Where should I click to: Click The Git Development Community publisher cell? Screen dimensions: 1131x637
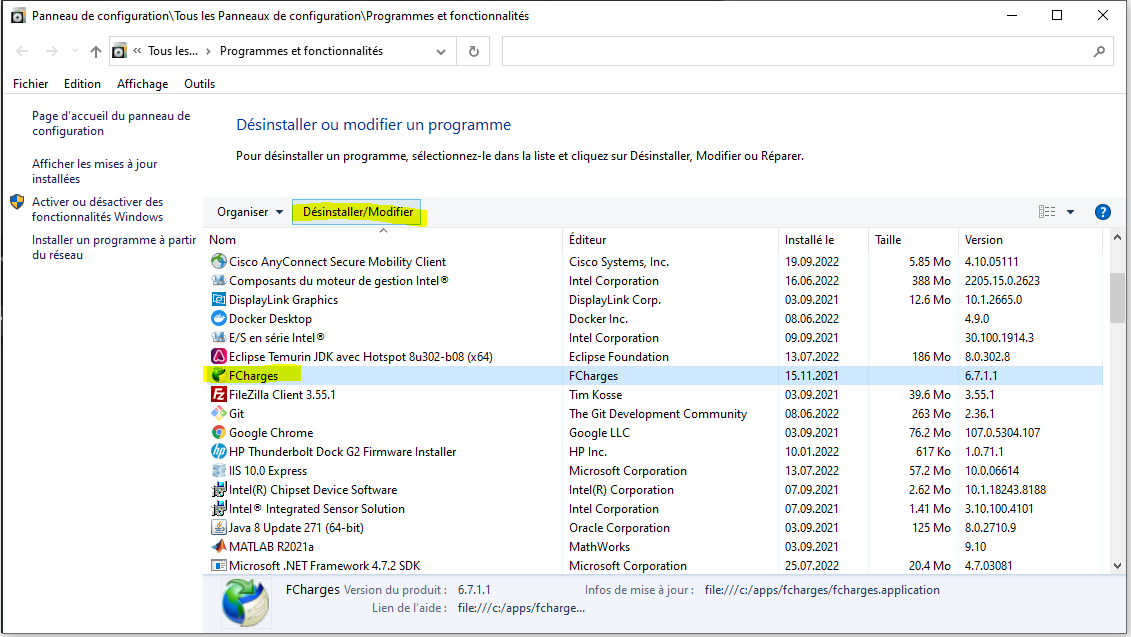[658, 413]
